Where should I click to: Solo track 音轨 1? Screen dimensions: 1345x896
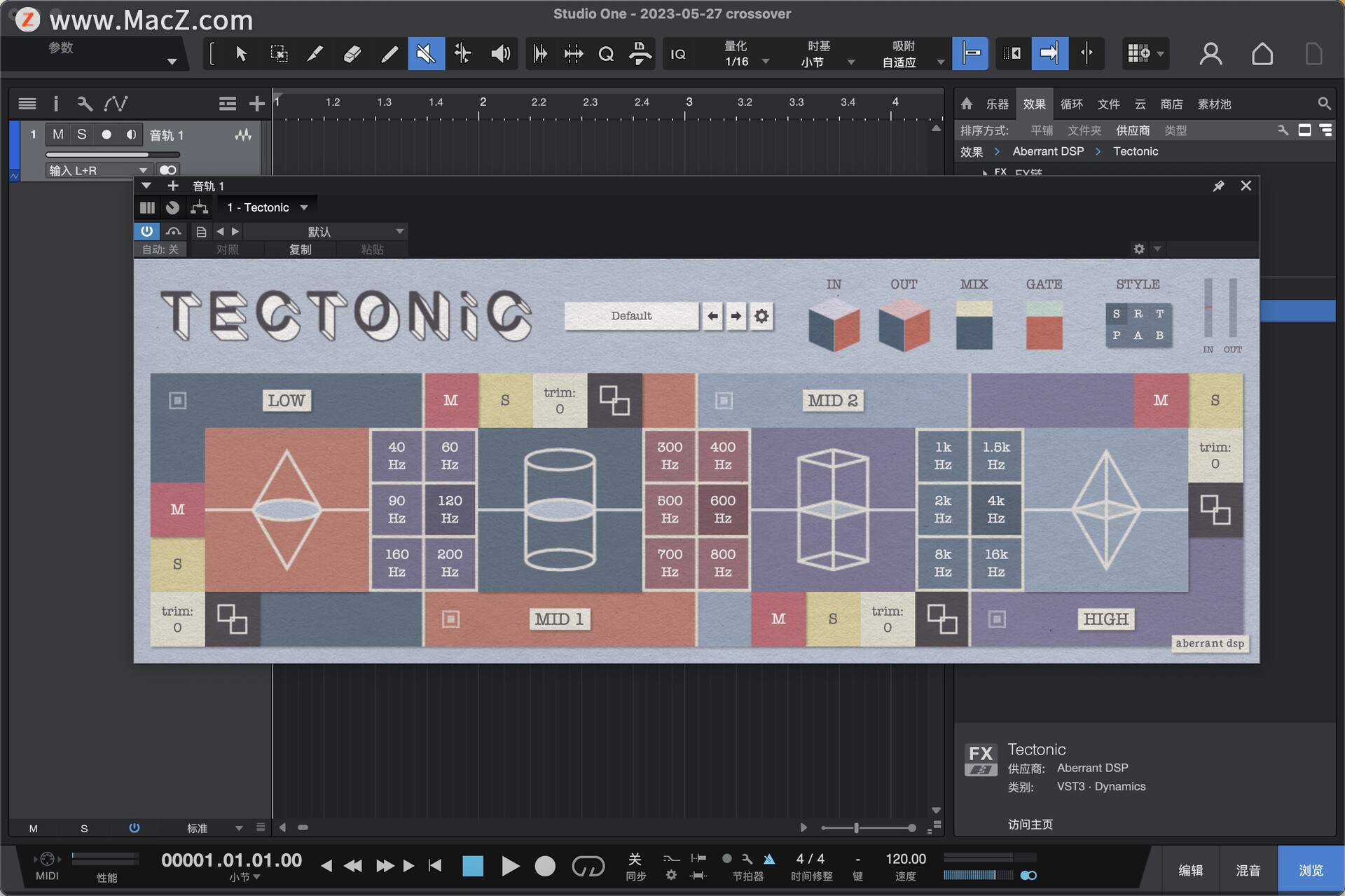tap(82, 134)
